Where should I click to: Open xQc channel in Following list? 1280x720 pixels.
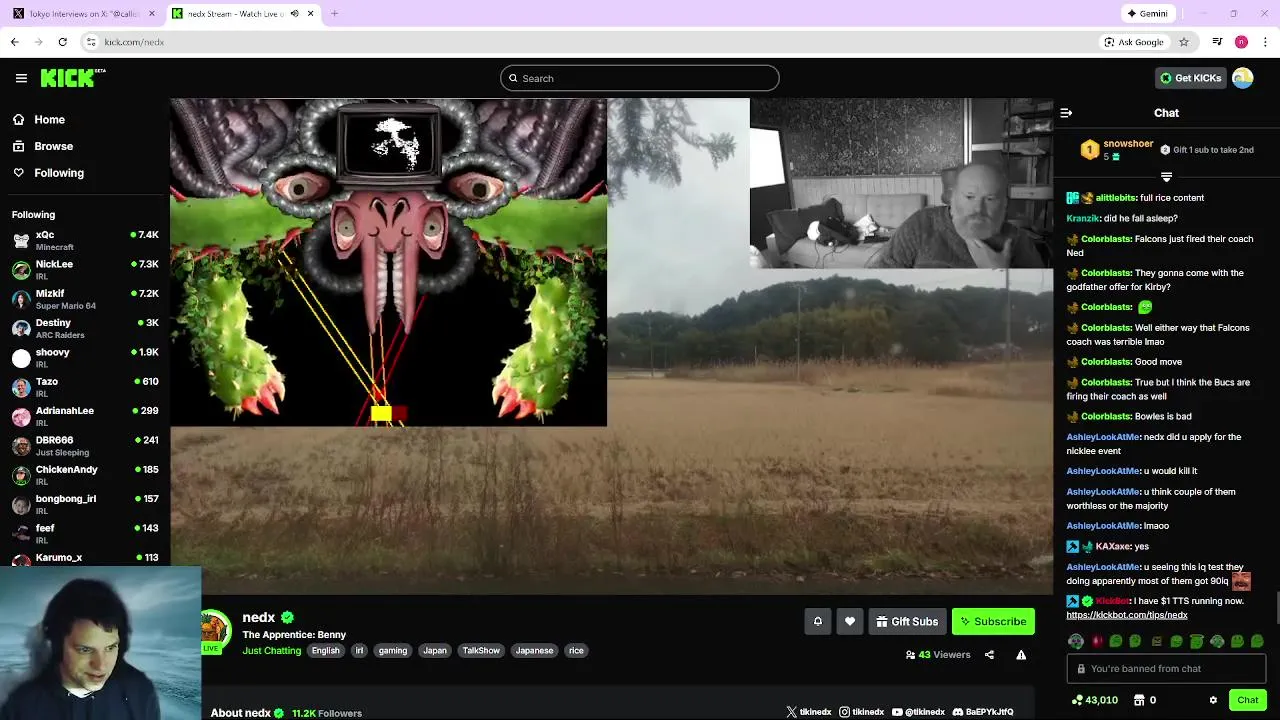pos(85,240)
